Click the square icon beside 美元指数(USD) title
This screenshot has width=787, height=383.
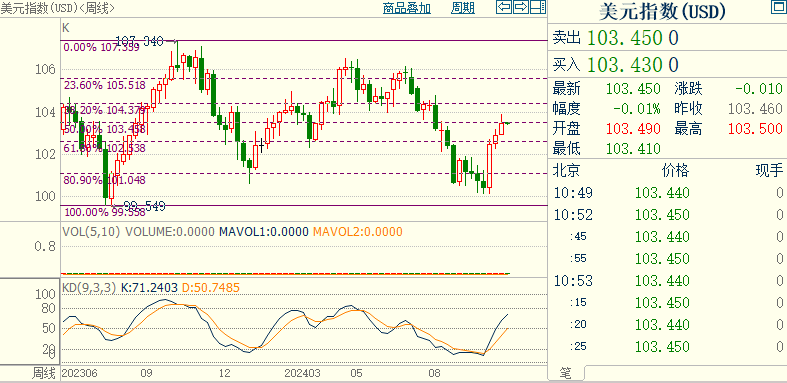(x=777, y=7)
